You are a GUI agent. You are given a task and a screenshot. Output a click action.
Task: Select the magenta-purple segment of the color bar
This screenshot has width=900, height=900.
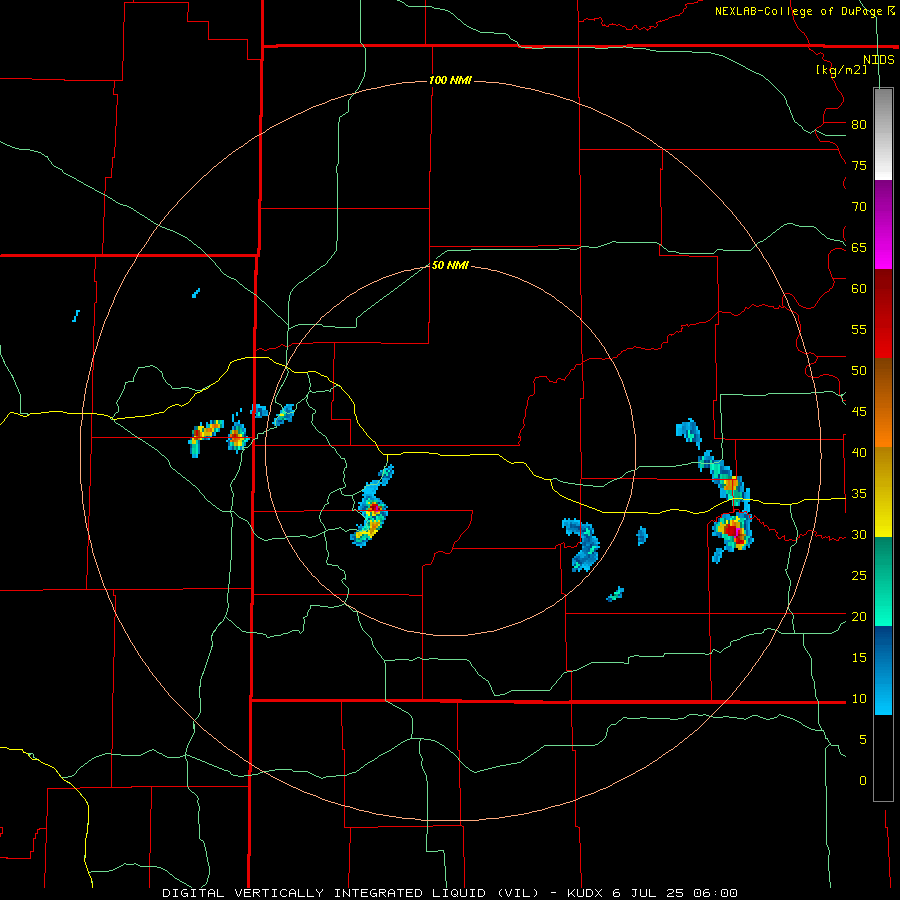(883, 225)
